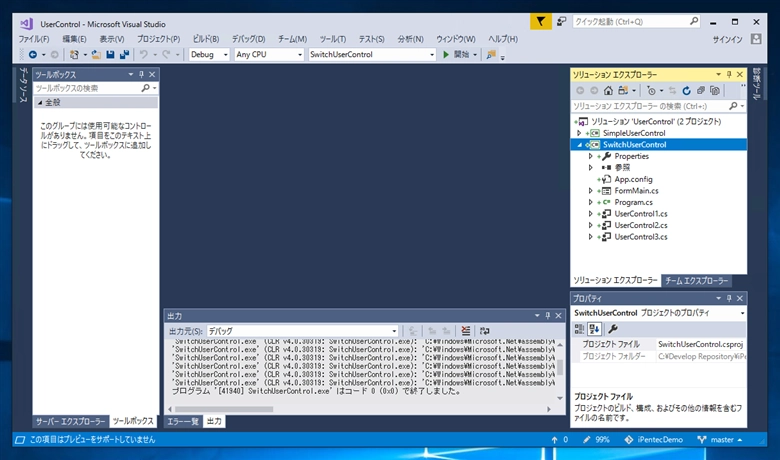
Task: Click the Find in Files toolbar icon
Action: pyautogui.click(x=491, y=55)
